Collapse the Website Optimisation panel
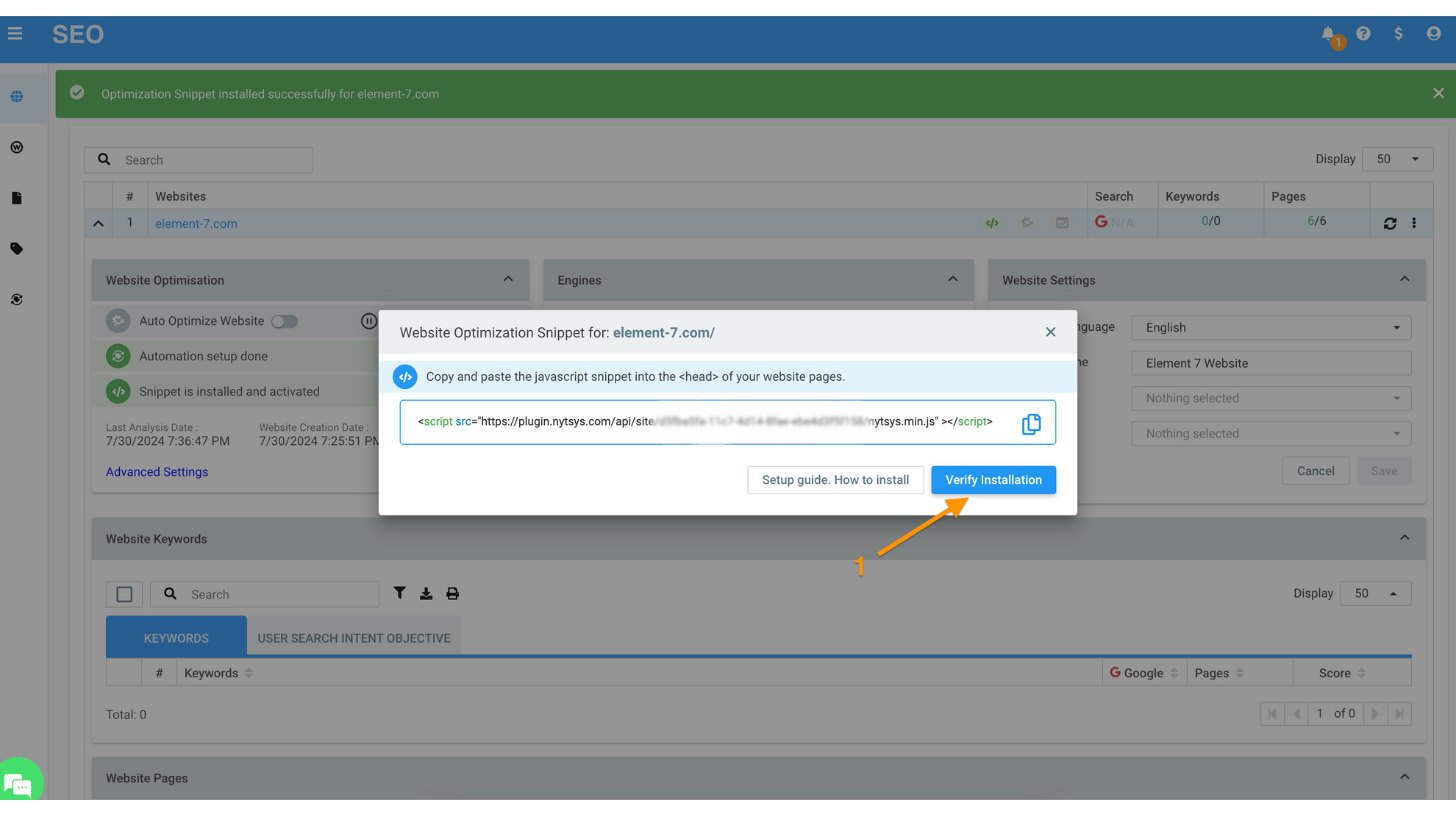The height and width of the screenshot is (816, 1456). tap(508, 279)
